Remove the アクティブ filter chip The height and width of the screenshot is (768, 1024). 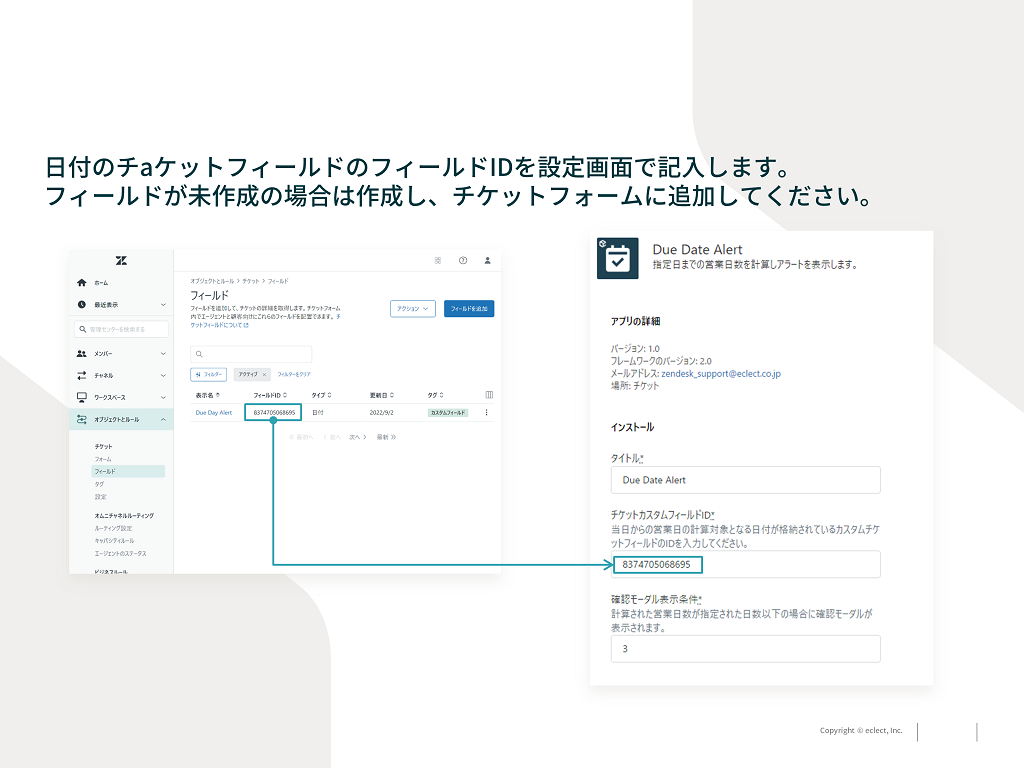point(265,374)
